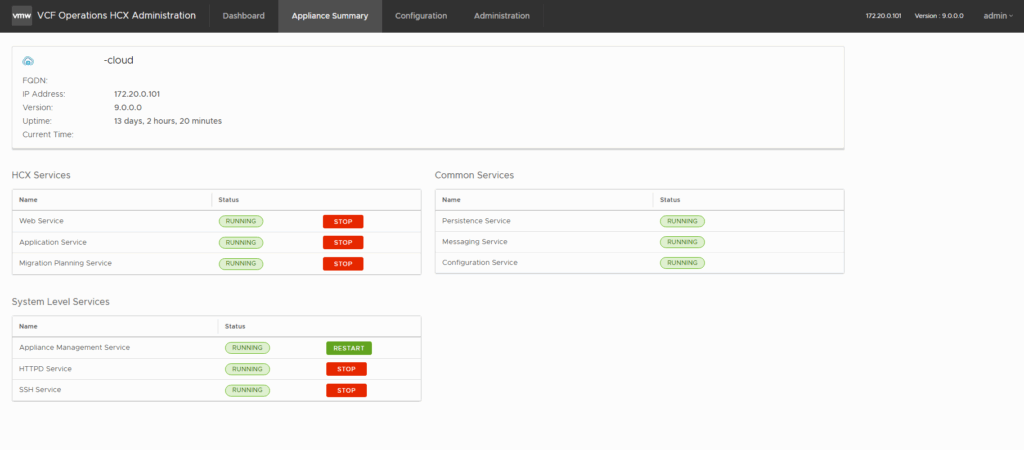This screenshot has height=450, width=1024.
Task: Stop the Web Service
Action: coord(343,221)
